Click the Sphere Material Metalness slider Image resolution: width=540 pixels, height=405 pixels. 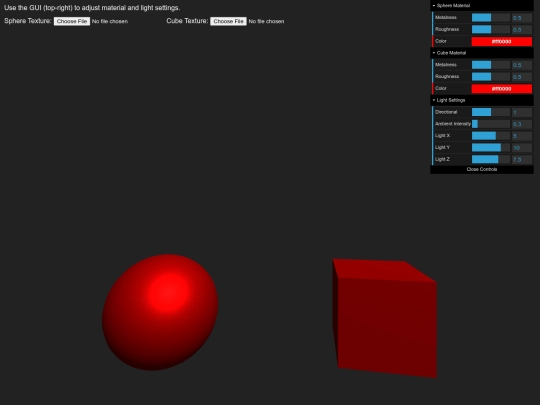coord(491,18)
